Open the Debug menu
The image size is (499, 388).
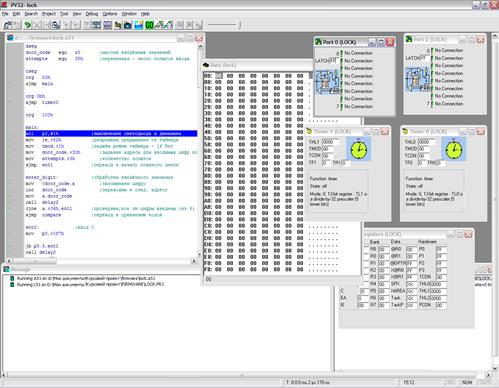pyautogui.click(x=92, y=14)
